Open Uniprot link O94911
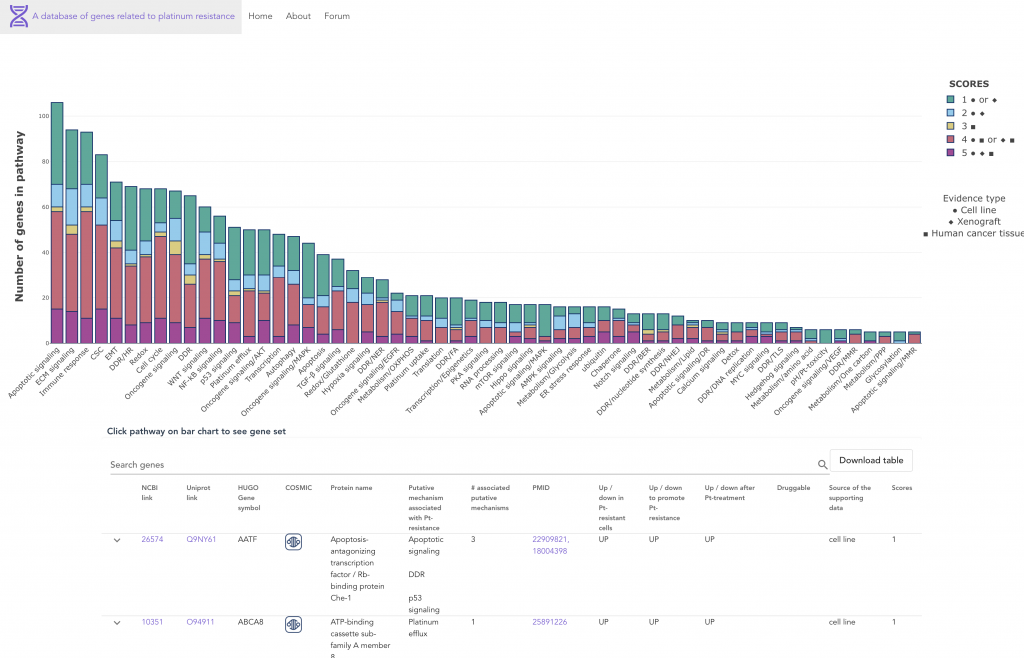Screen dimensions: 1024x658 [x=201, y=622]
